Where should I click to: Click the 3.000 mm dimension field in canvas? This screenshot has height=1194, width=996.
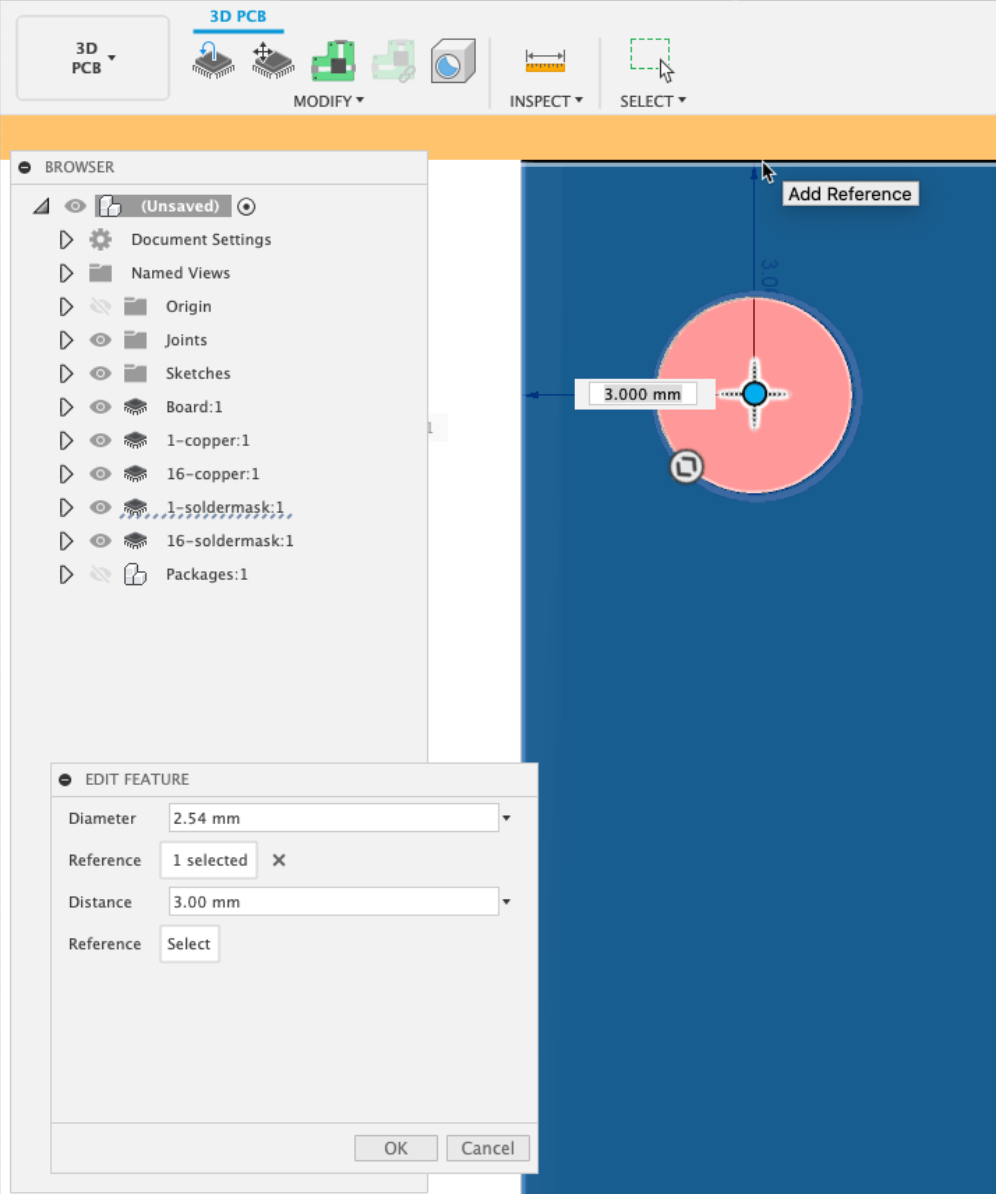coord(643,394)
